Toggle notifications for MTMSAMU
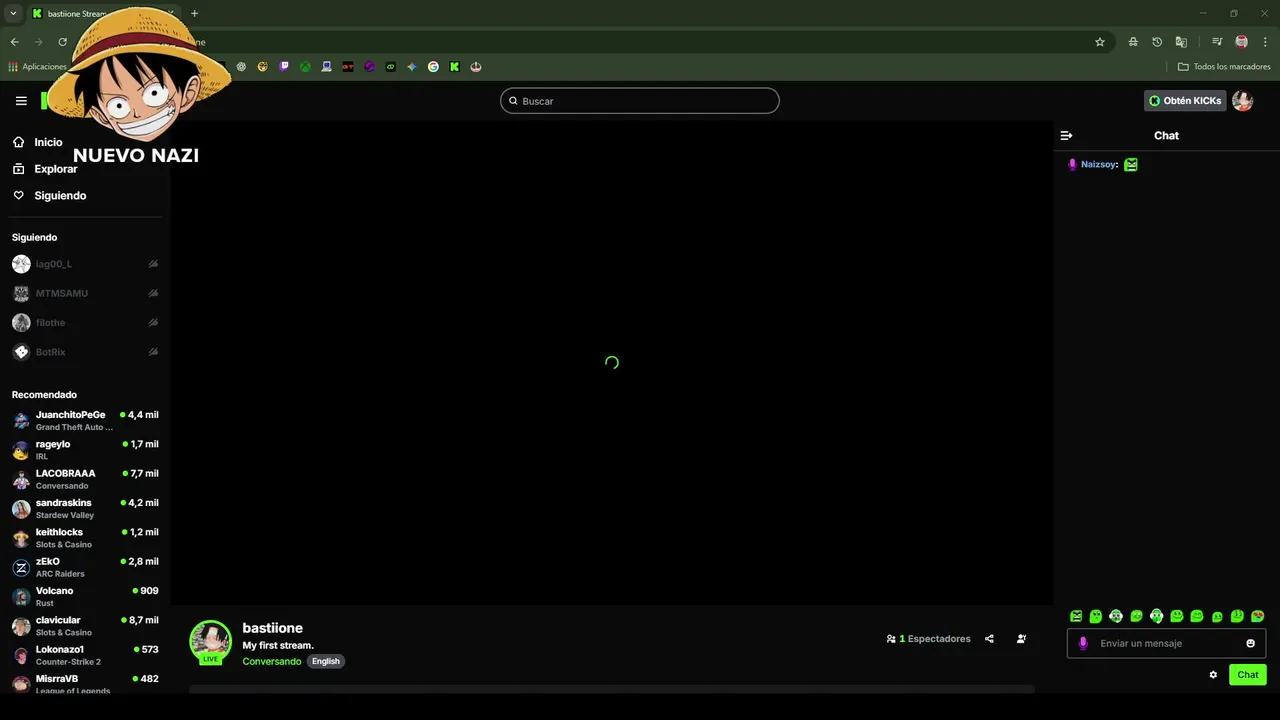The height and width of the screenshot is (720, 1280). [153, 293]
